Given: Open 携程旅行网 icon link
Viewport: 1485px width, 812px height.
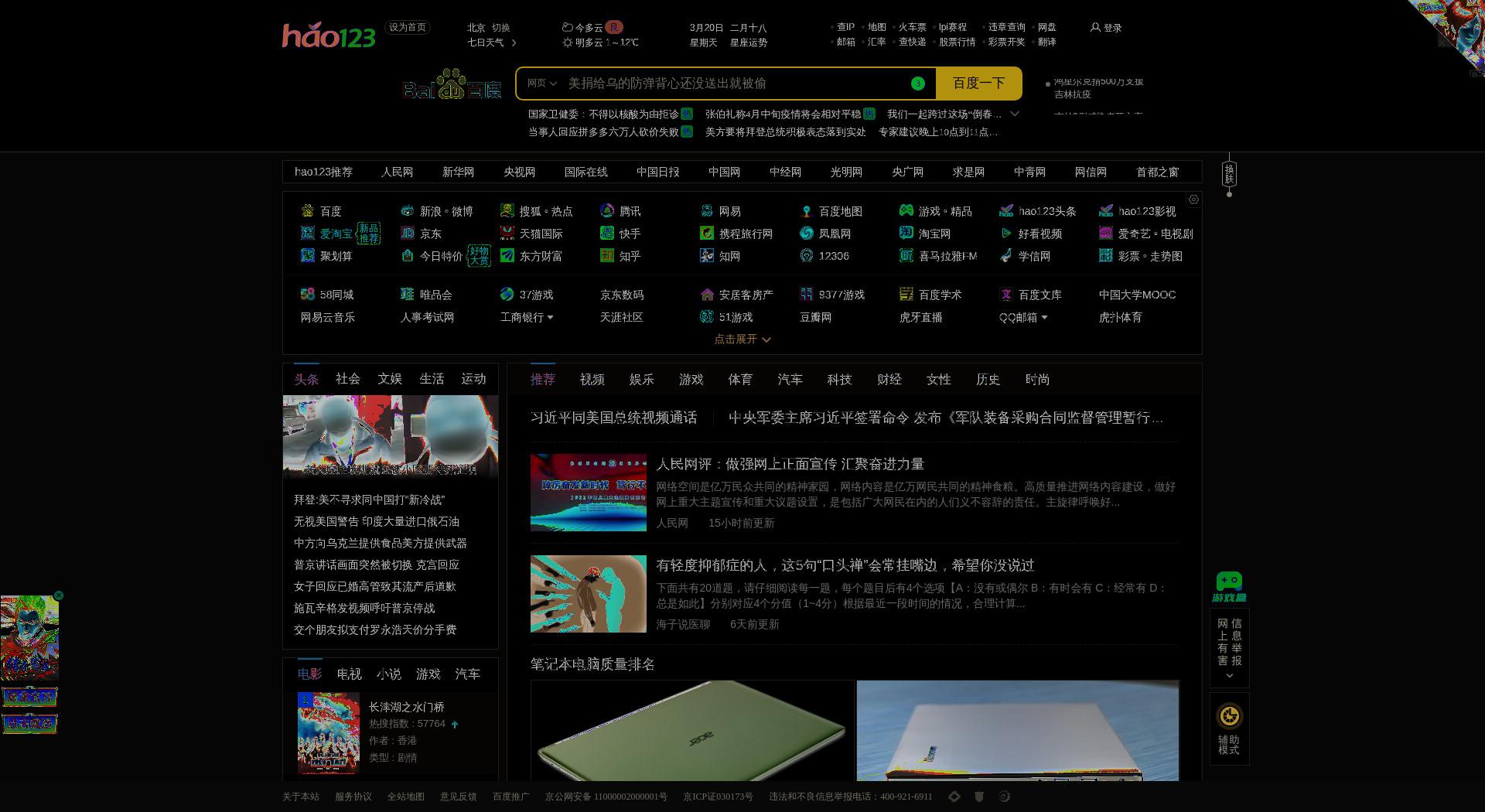Looking at the screenshot, I should pyautogui.click(x=706, y=234).
